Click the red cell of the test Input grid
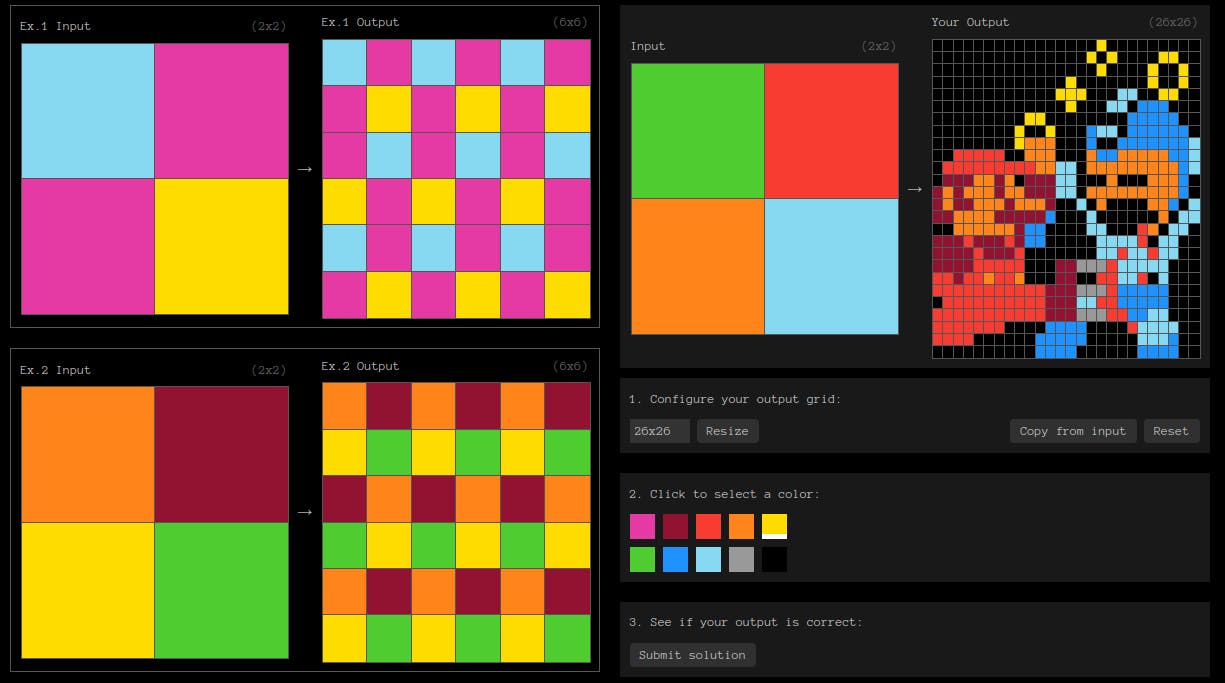This screenshot has height=683, width=1225. click(831, 131)
